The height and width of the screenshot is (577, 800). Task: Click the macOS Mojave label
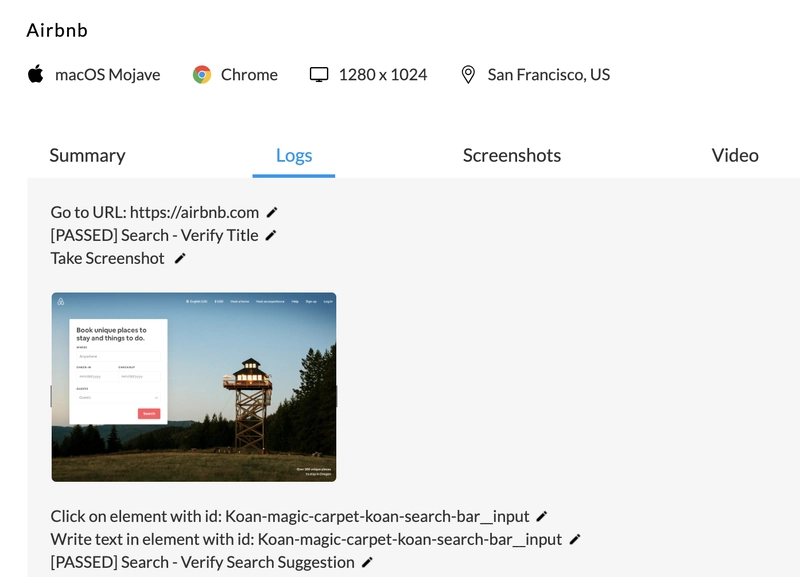pyautogui.click(x=108, y=75)
